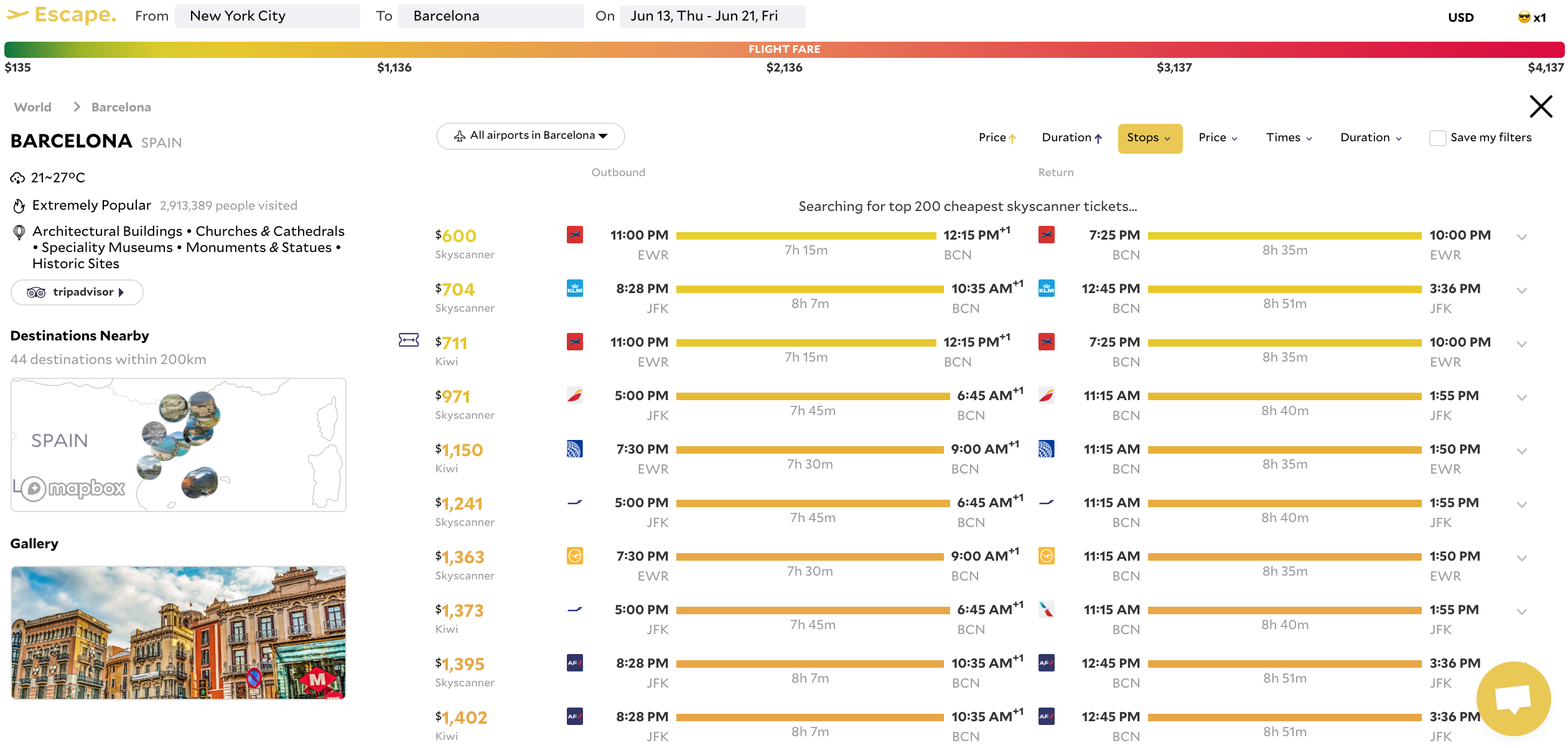Click the Iberia airline icon on $971 flight
This screenshot has height=748, width=1568.
pyautogui.click(x=574, y=395)
